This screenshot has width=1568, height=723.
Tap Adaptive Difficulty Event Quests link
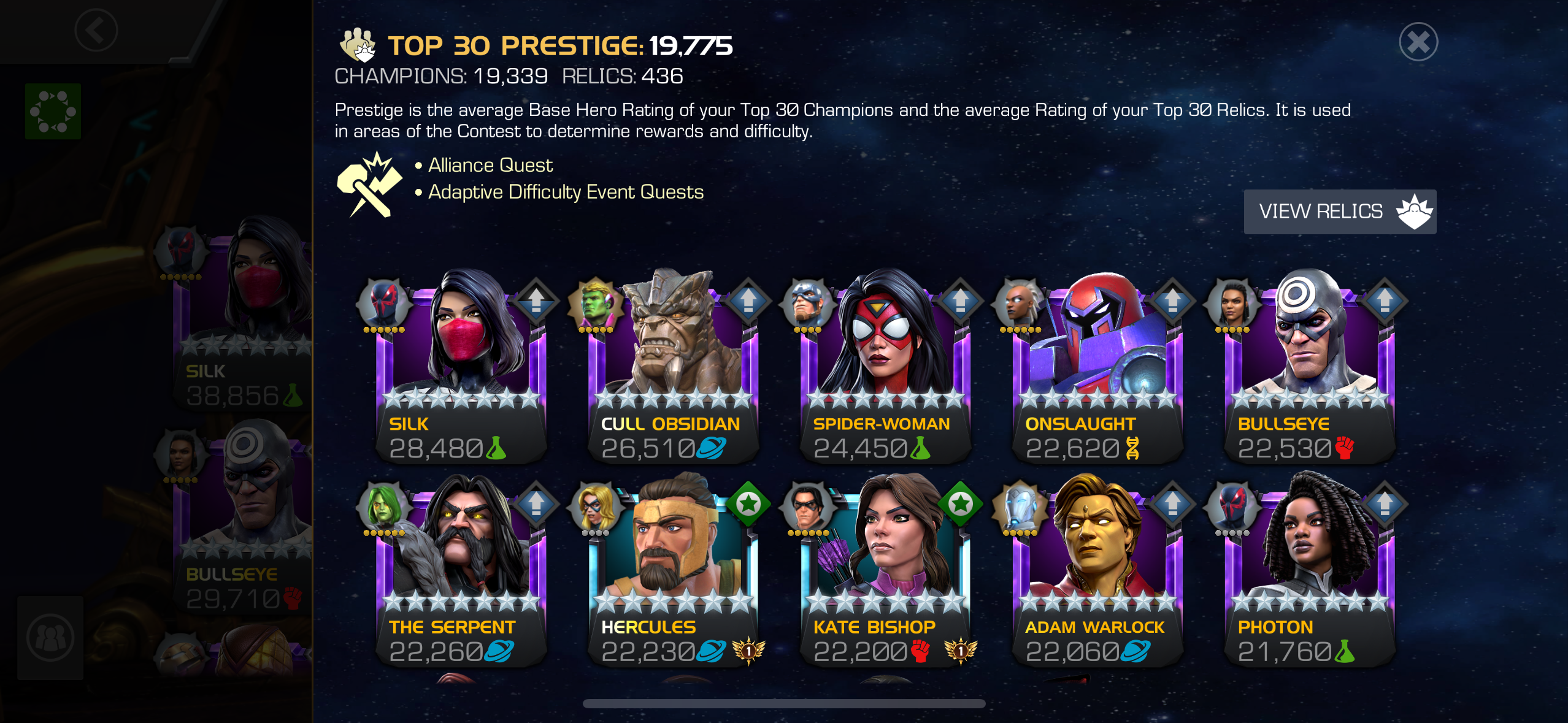(566, 192)
